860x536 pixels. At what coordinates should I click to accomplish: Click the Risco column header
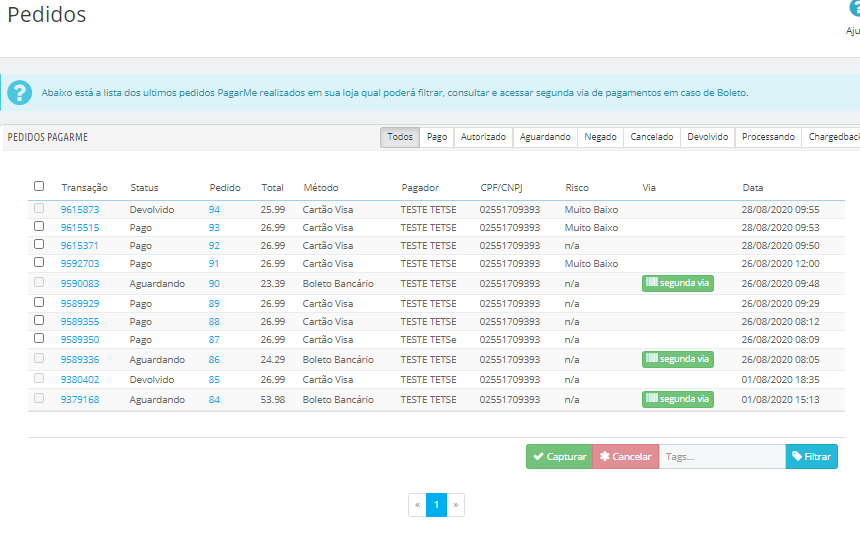[577, 188]
